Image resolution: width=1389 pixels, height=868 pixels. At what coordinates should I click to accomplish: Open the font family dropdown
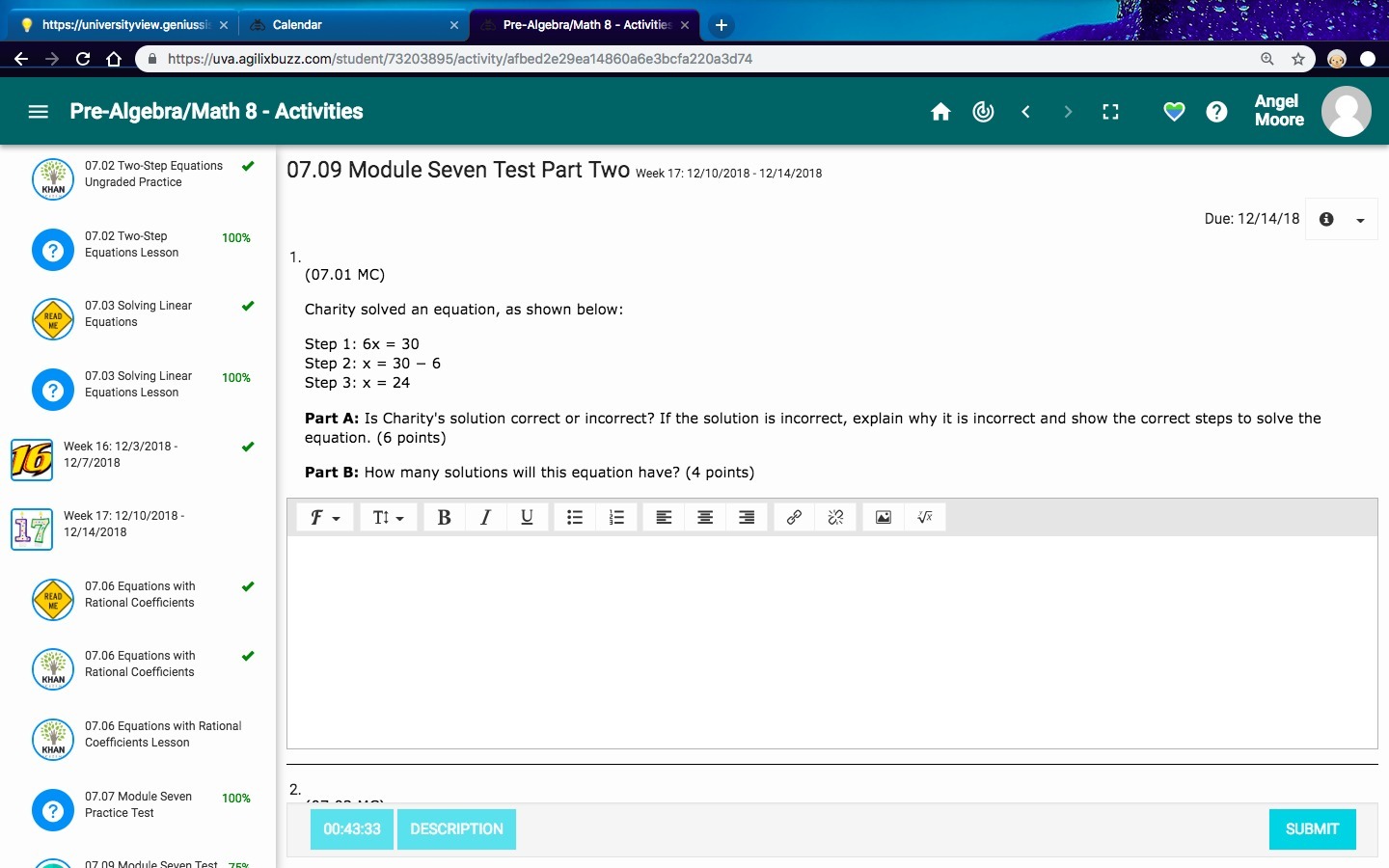pyautogui.click(x=325, y=518)
